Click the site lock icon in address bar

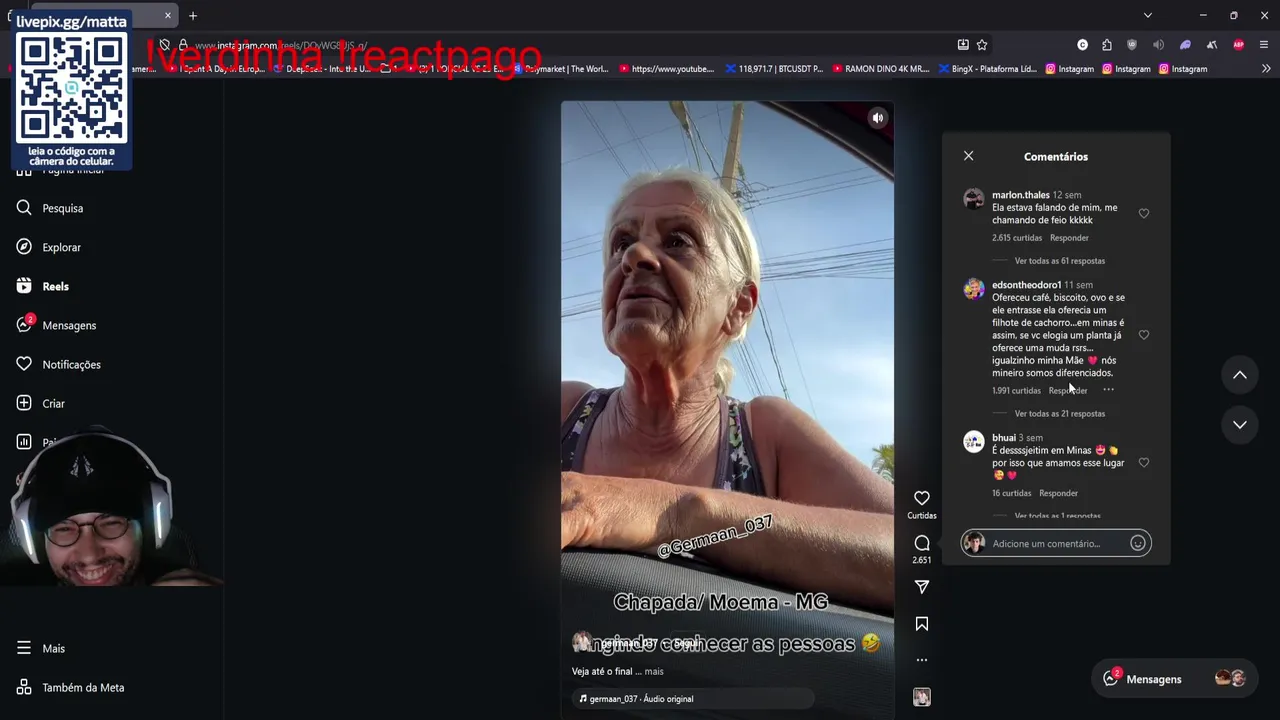[183, 45]
